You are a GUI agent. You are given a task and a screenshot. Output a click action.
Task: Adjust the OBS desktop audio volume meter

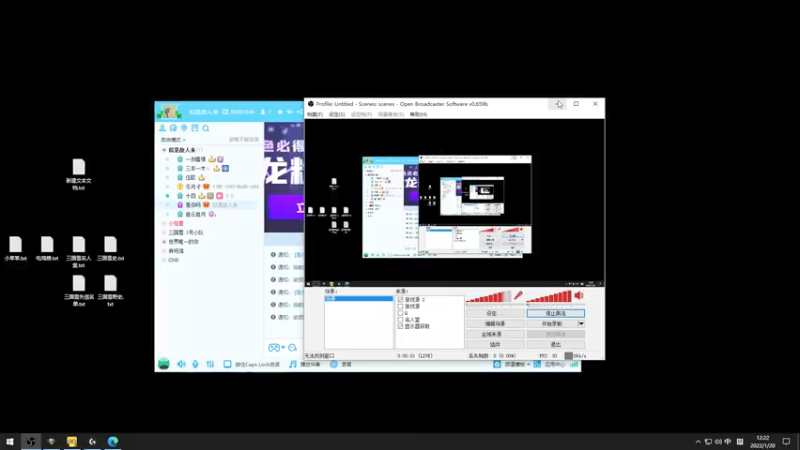(x=549, y=296)
